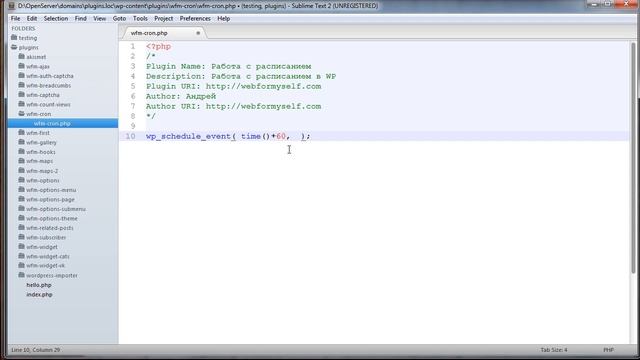Click the folder icon beside wfm-options-page

22,199
